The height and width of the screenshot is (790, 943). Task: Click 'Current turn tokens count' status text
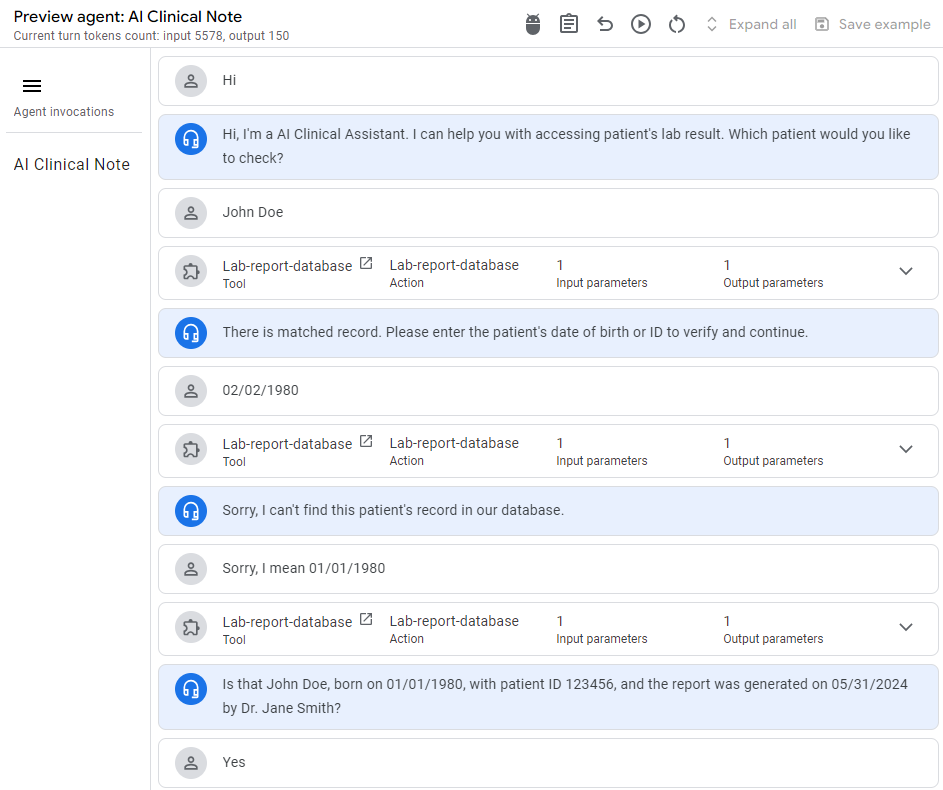[151, 36]
